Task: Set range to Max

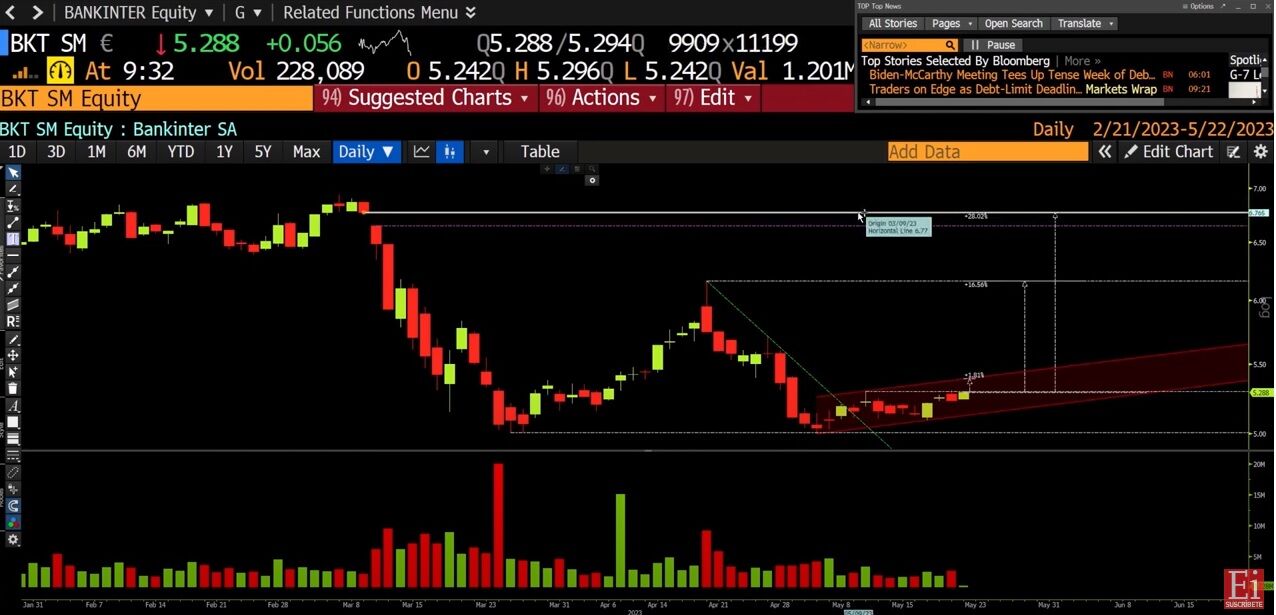Action: click(306, 152)
